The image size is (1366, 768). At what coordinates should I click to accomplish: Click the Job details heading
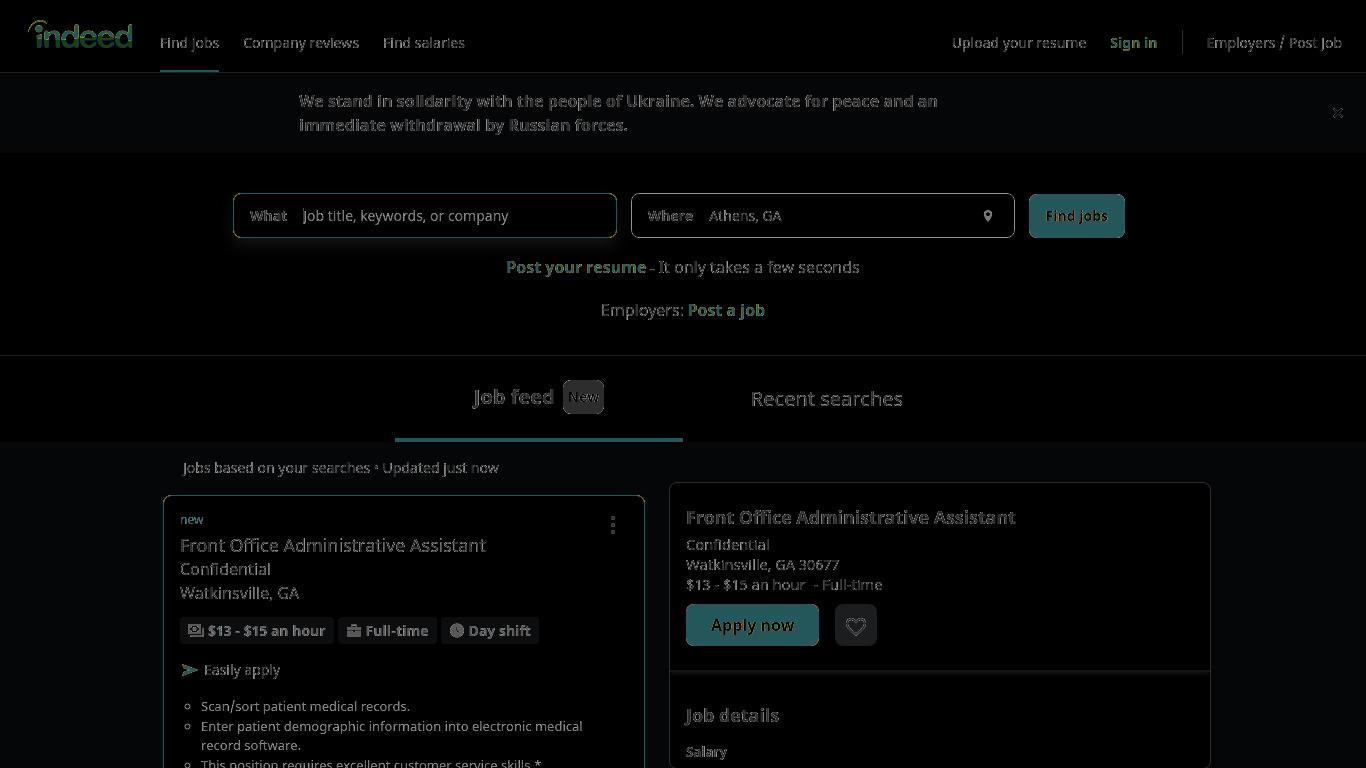[x=733, y=716]
